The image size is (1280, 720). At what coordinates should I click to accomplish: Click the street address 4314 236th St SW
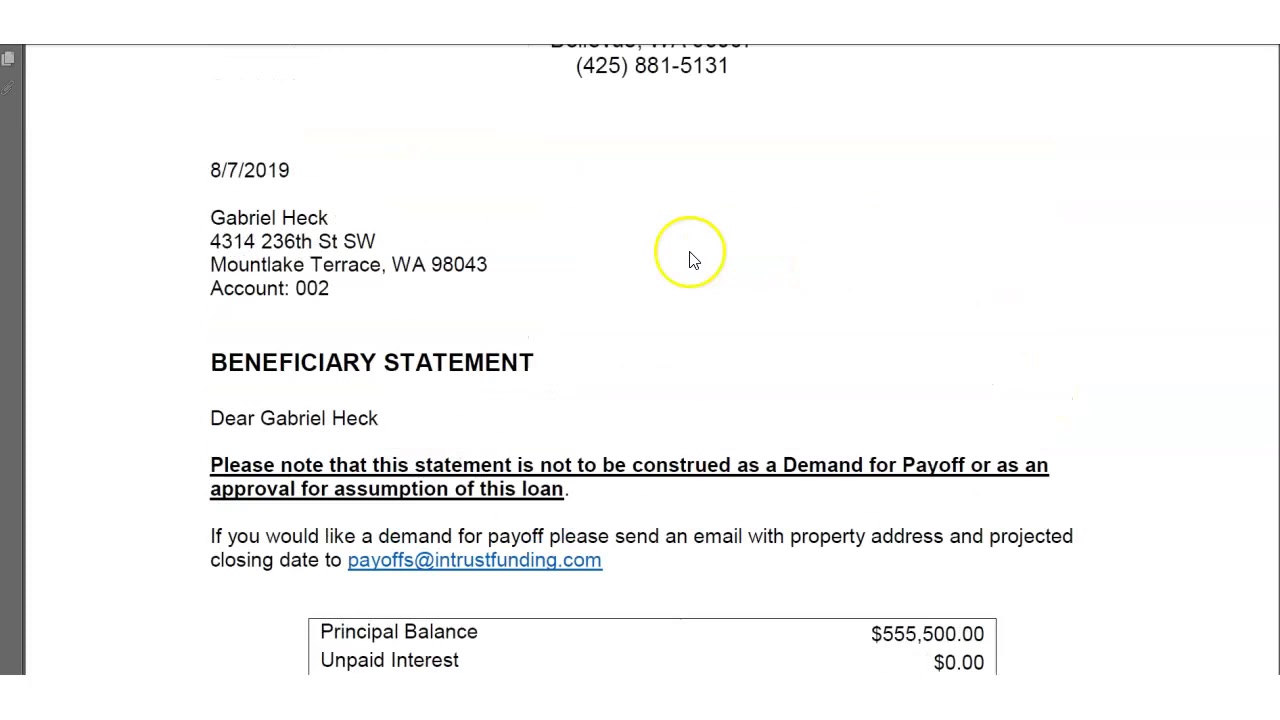point(292,241)
